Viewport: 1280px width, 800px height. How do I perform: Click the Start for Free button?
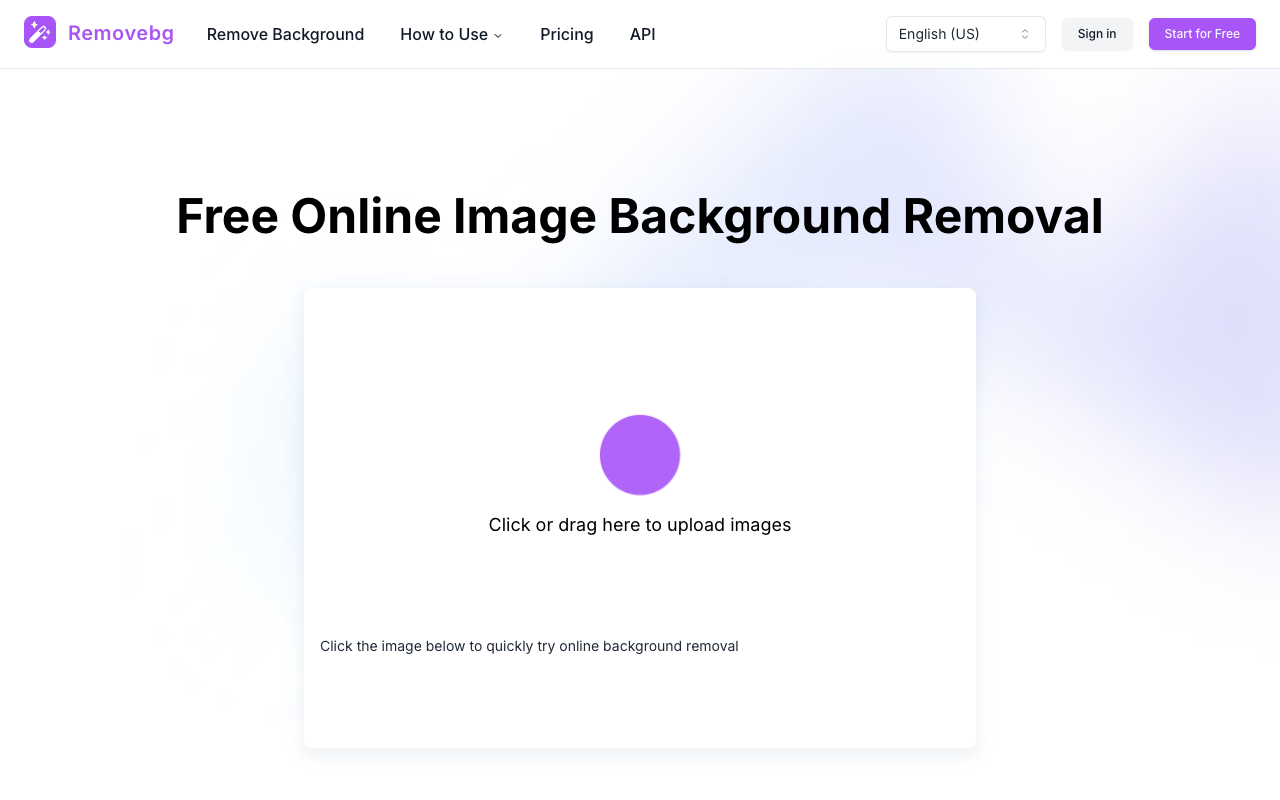(1202, 34)
